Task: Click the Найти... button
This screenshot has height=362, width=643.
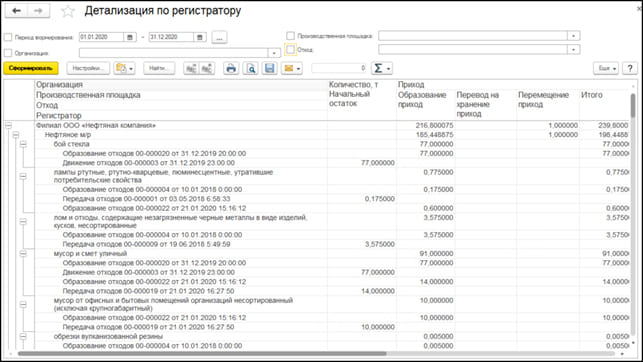Action: 159,68
